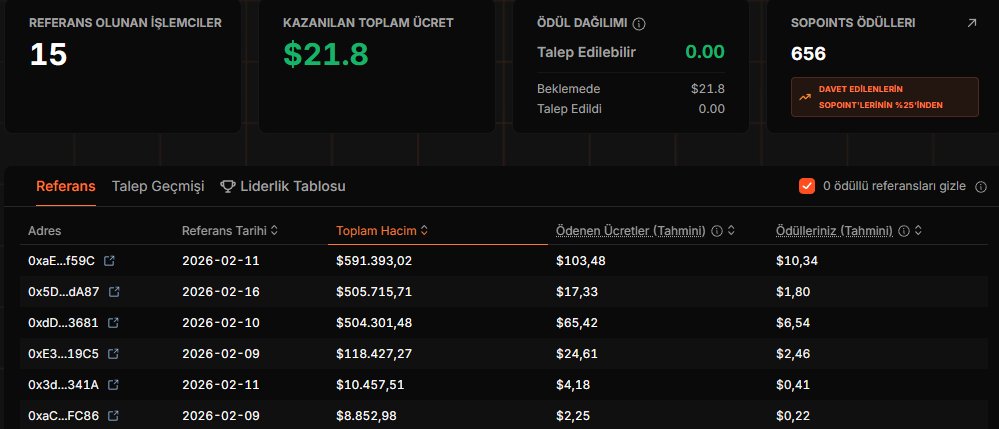Open Sopoints Ödülleri arrow link
The width and height of the screenshot is (999, 429).
(972, 23)
